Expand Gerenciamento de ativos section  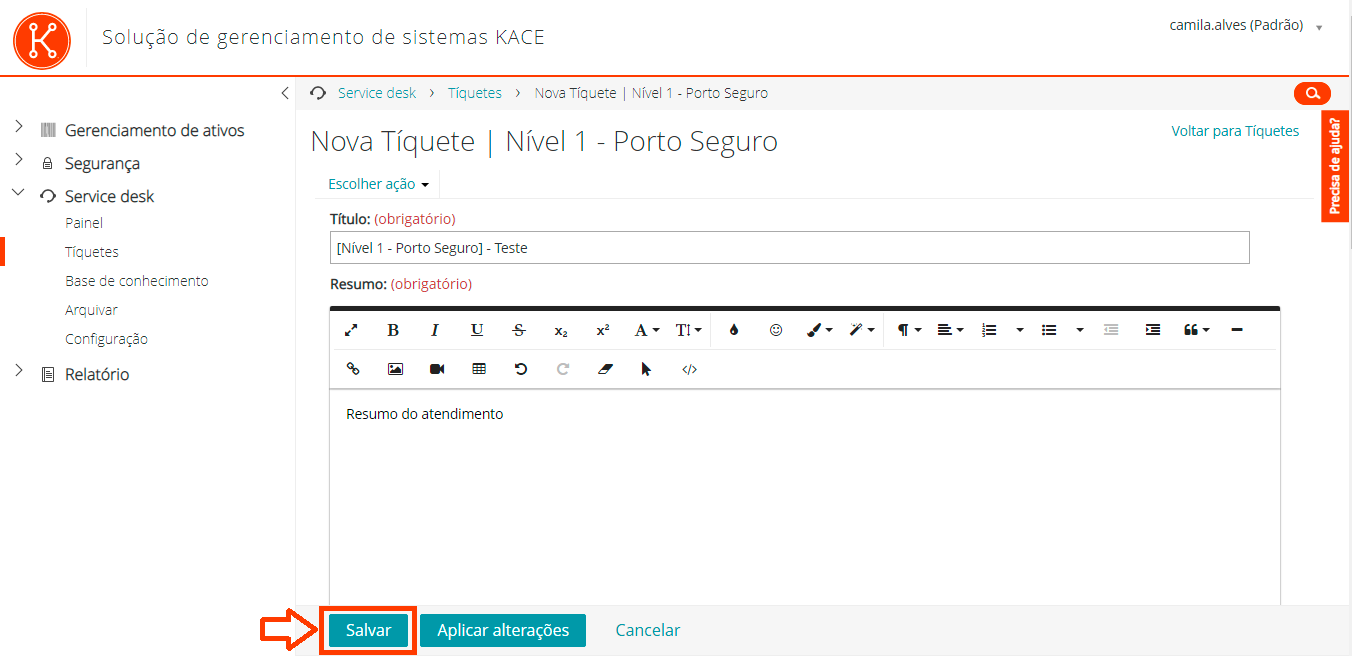point(18,127)
